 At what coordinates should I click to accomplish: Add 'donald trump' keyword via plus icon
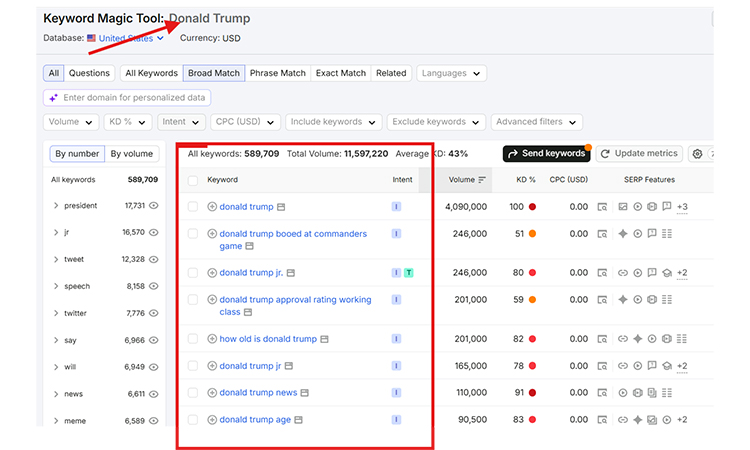(212, 207)
